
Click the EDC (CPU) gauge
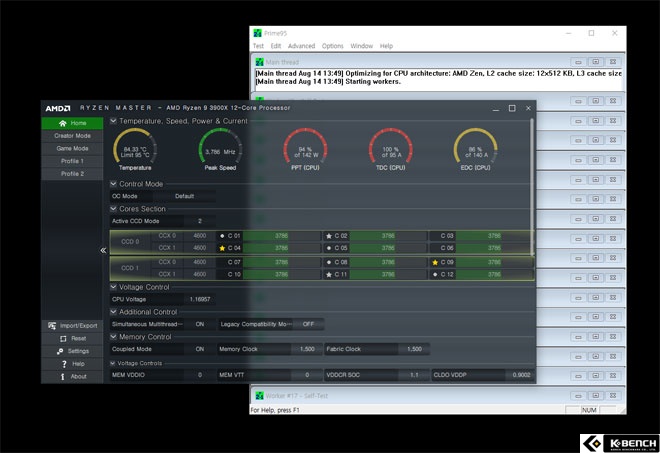(476, 149)
